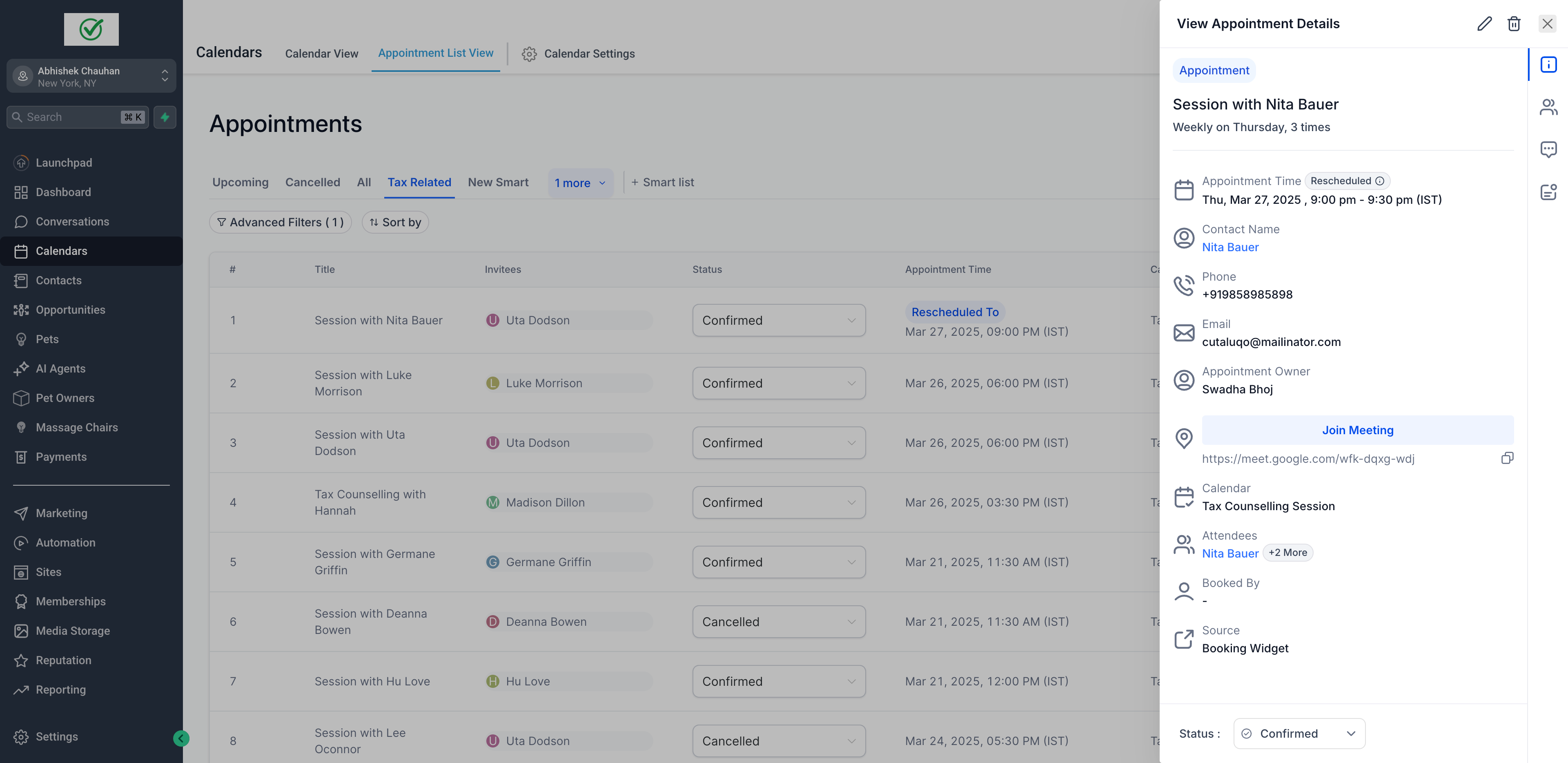The width and height of the screenshot is (1568, 763).
Task: Switch to the Cancelled tab
Action: [312, 182]
